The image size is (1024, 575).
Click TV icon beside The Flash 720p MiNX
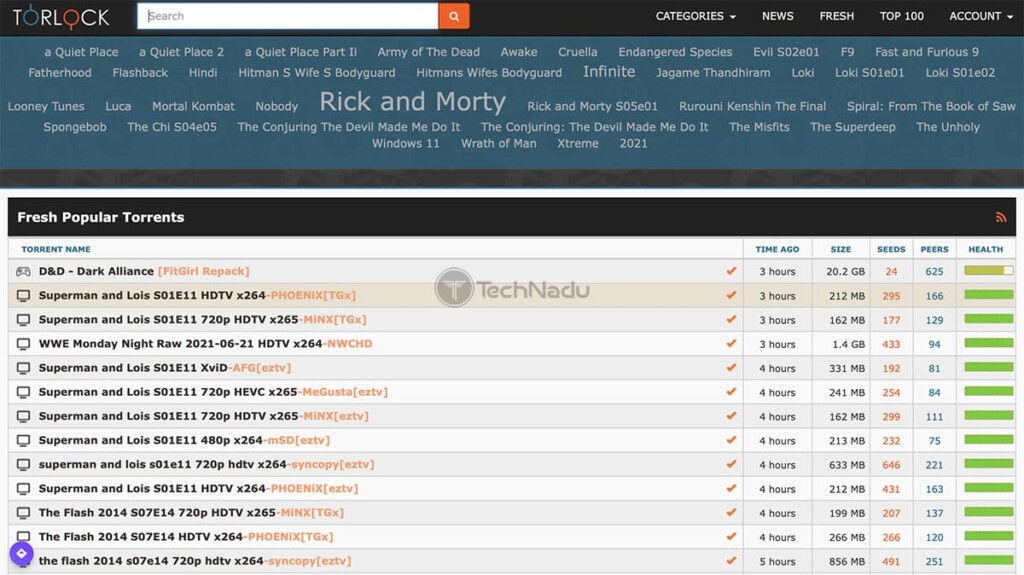click(x=24, y=513)
